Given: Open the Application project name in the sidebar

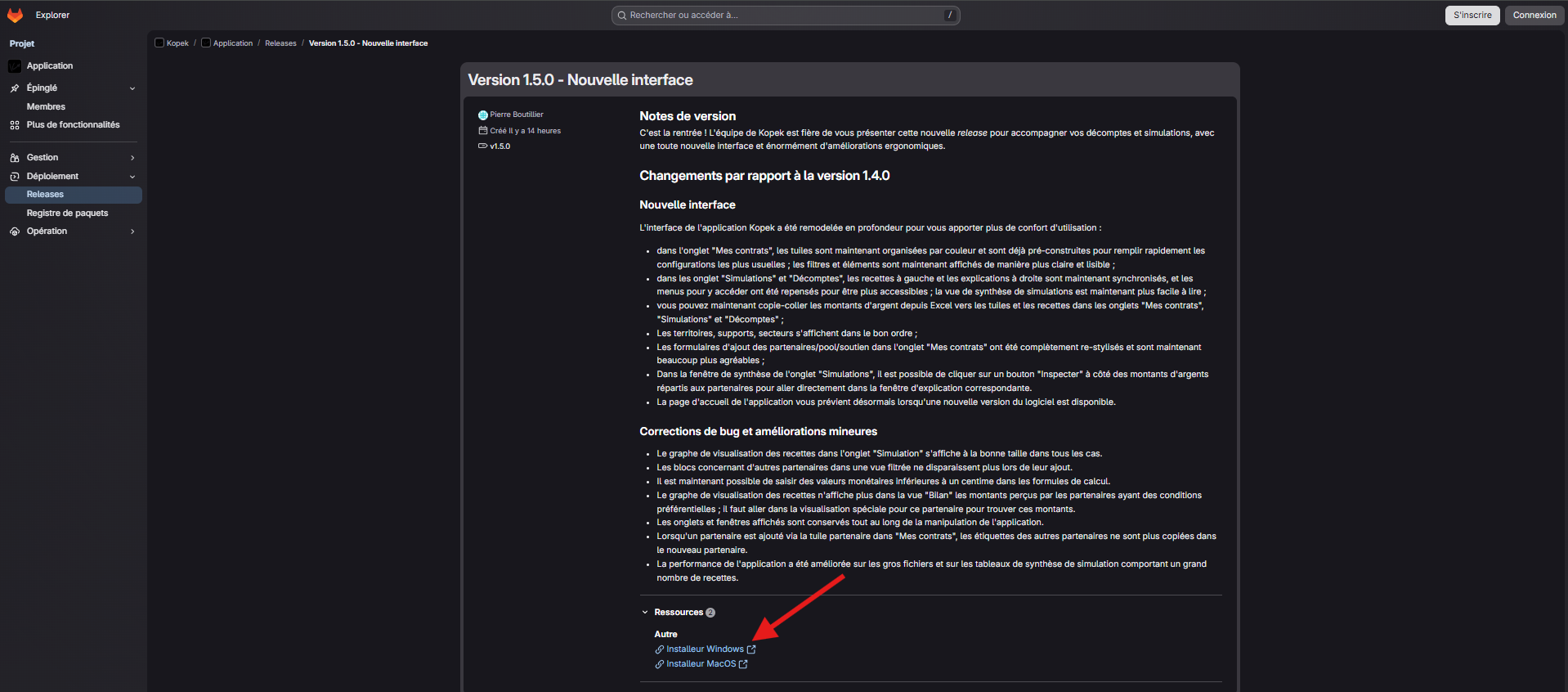Looking at the screenshot, I should pyautogui.click(x=50, y=66).
